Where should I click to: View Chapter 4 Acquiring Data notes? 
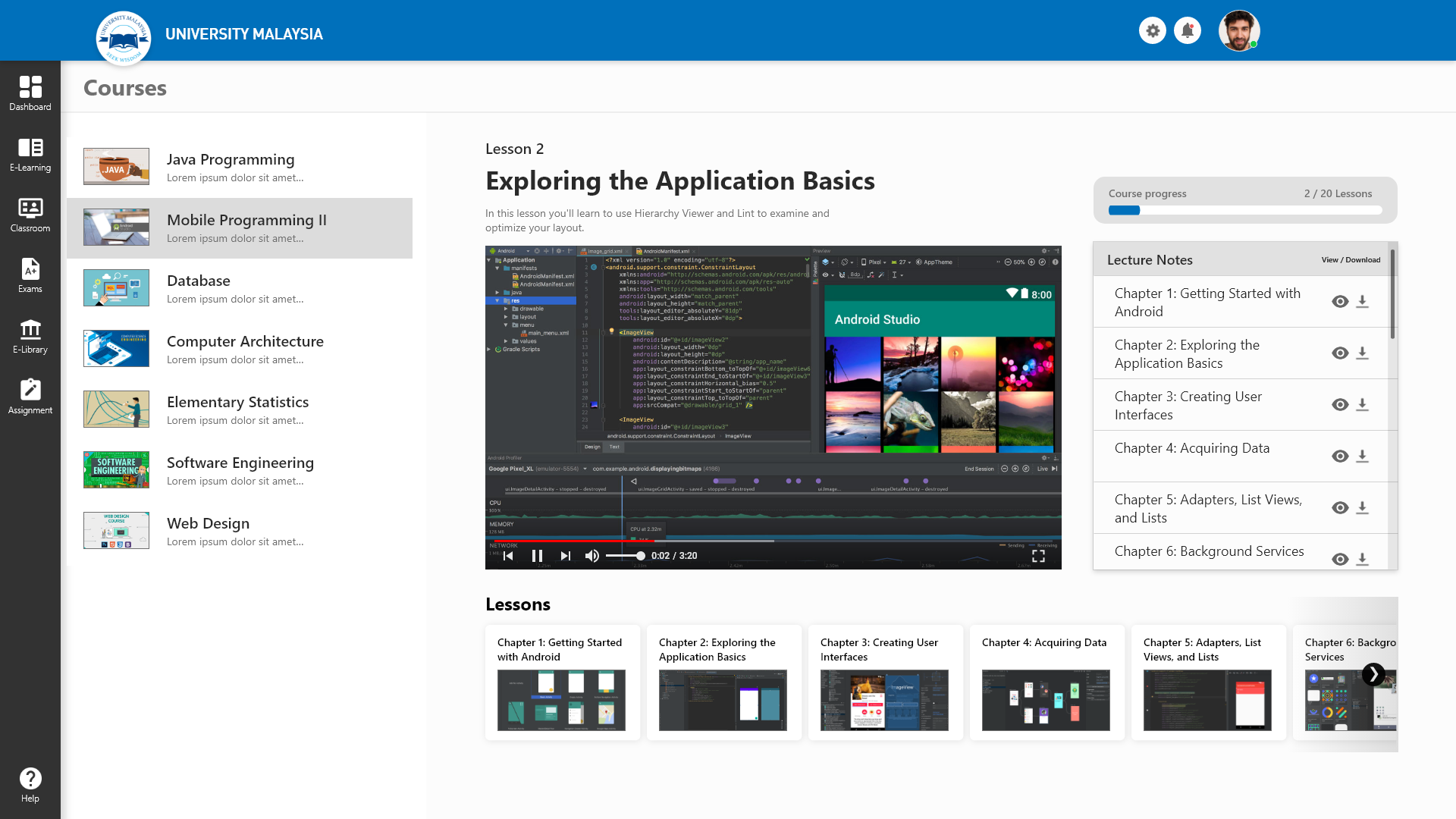[1340, 457]
